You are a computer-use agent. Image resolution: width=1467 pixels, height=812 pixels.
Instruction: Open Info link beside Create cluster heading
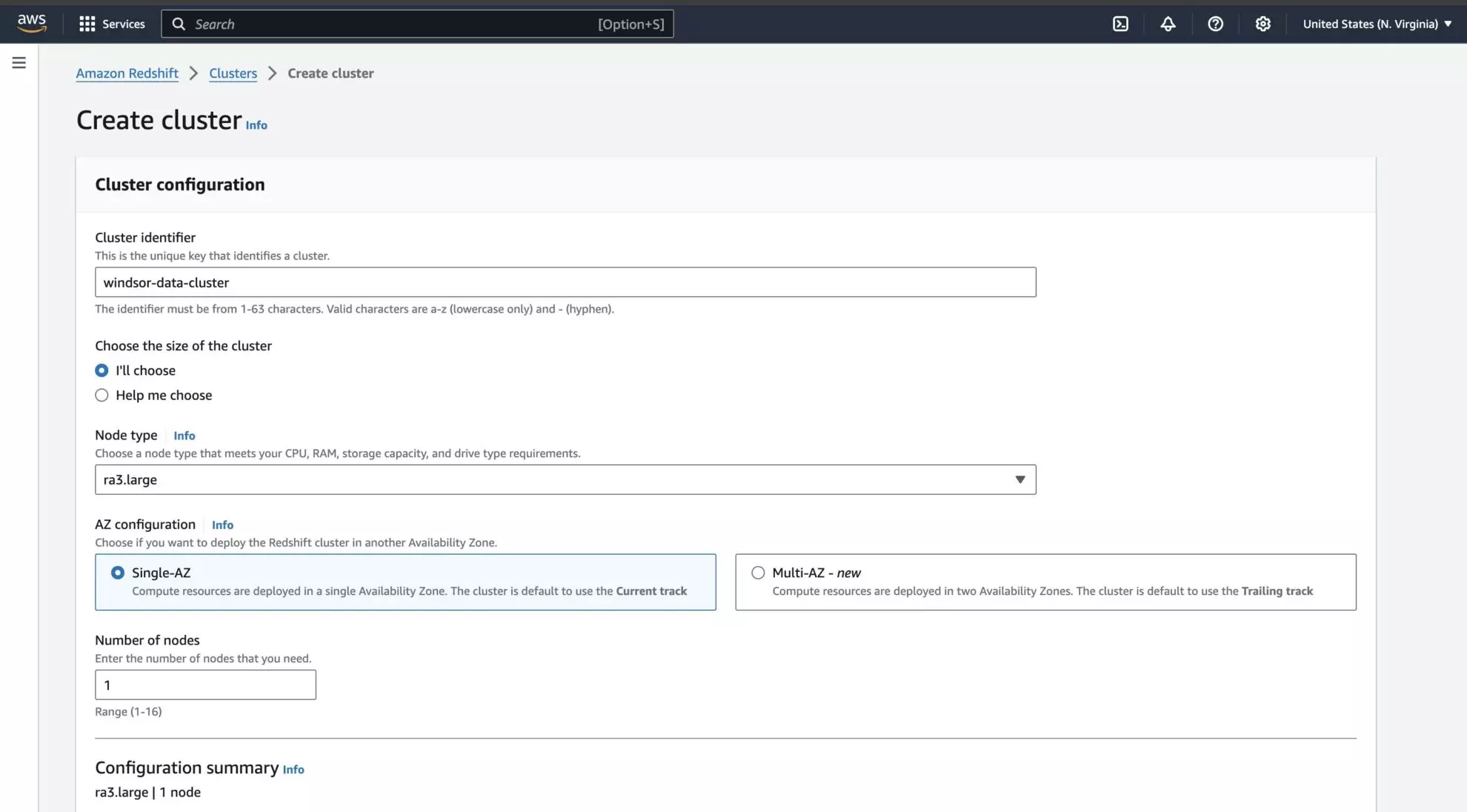[x=256, y=125]
